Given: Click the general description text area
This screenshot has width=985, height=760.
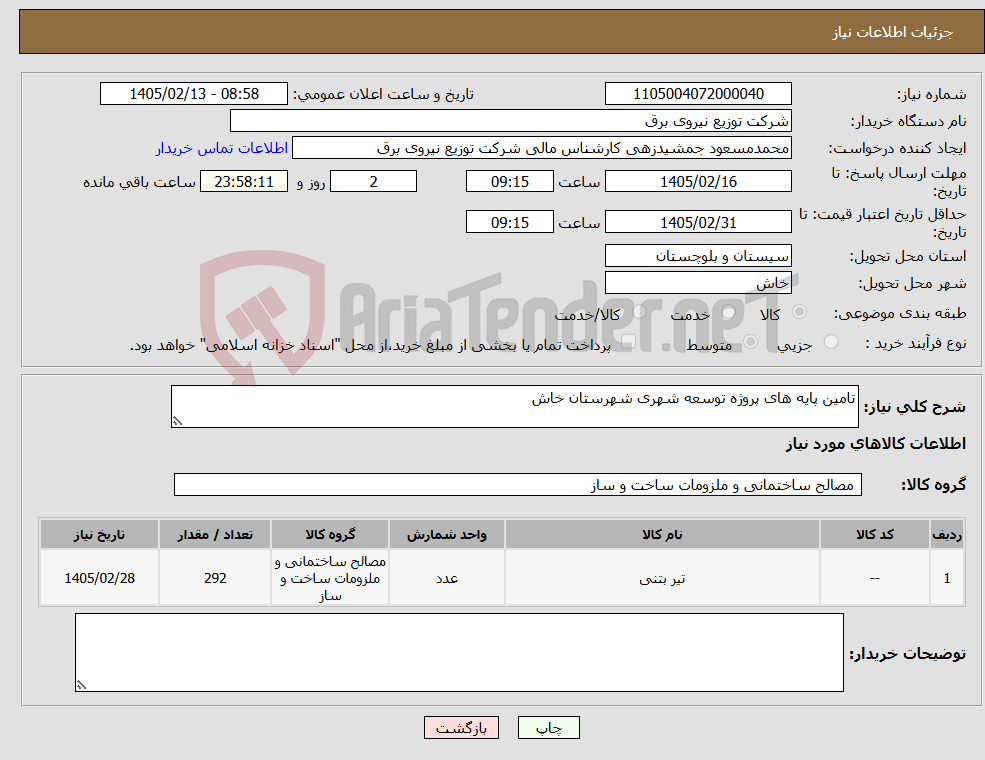Looking at the screenshot, I should tap(514, 406).
